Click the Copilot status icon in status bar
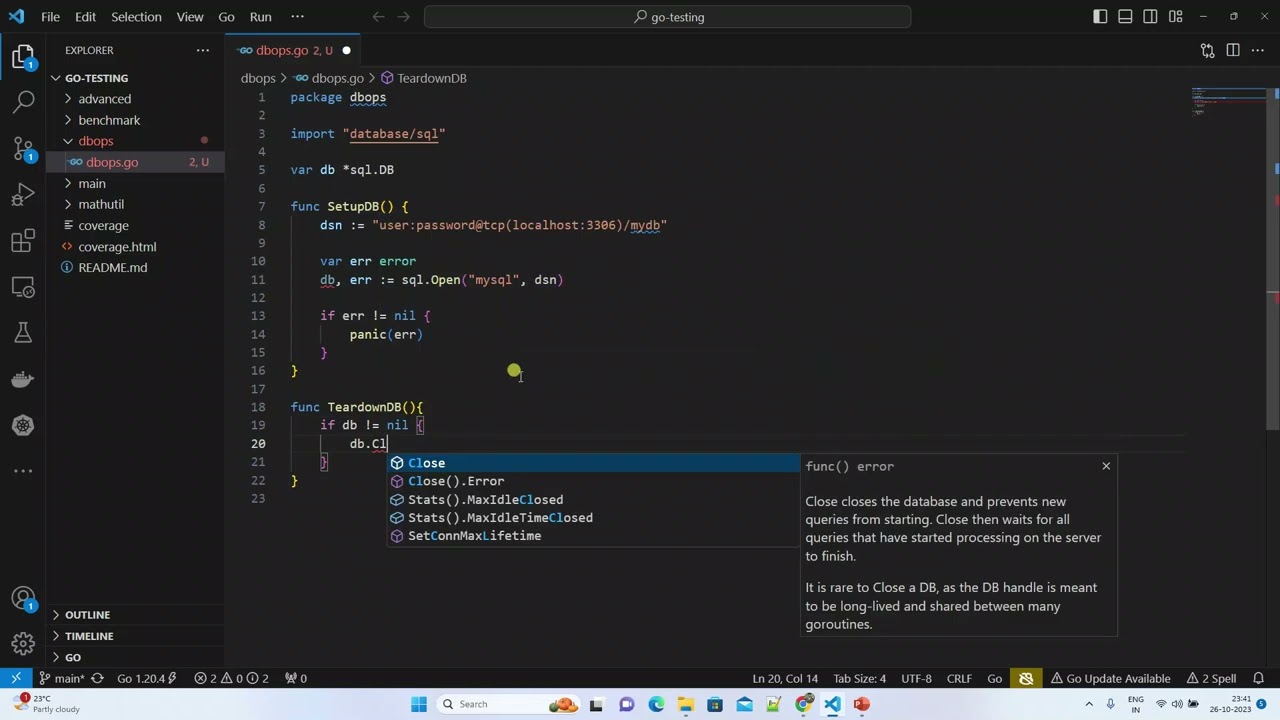This screenshot has height=720, width=1280. click(1026, 678)
